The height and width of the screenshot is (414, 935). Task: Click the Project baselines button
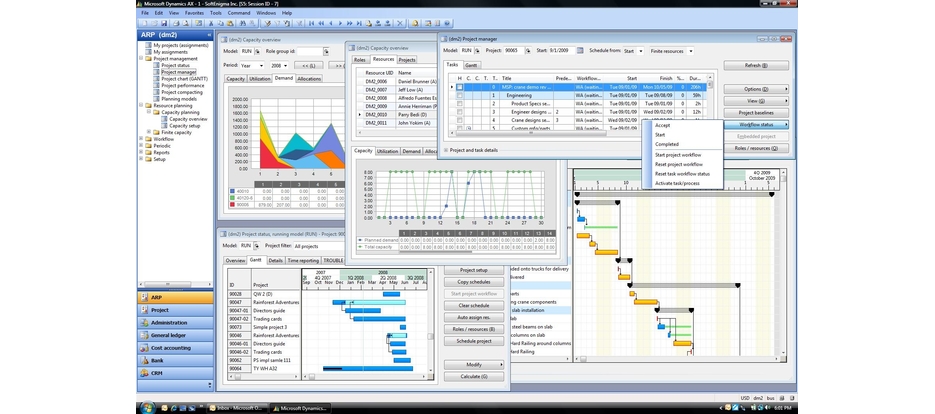click(x=756, y=113)
